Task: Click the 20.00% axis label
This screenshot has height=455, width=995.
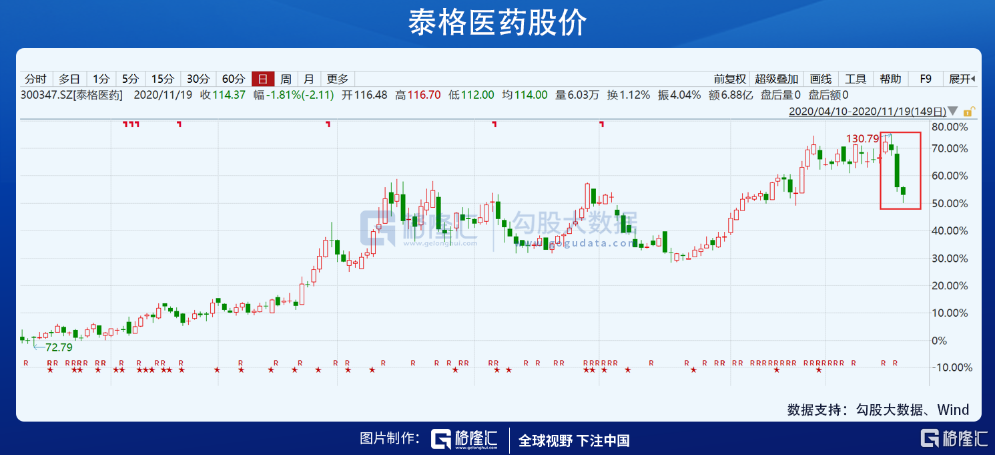Action: click(949, 286)
